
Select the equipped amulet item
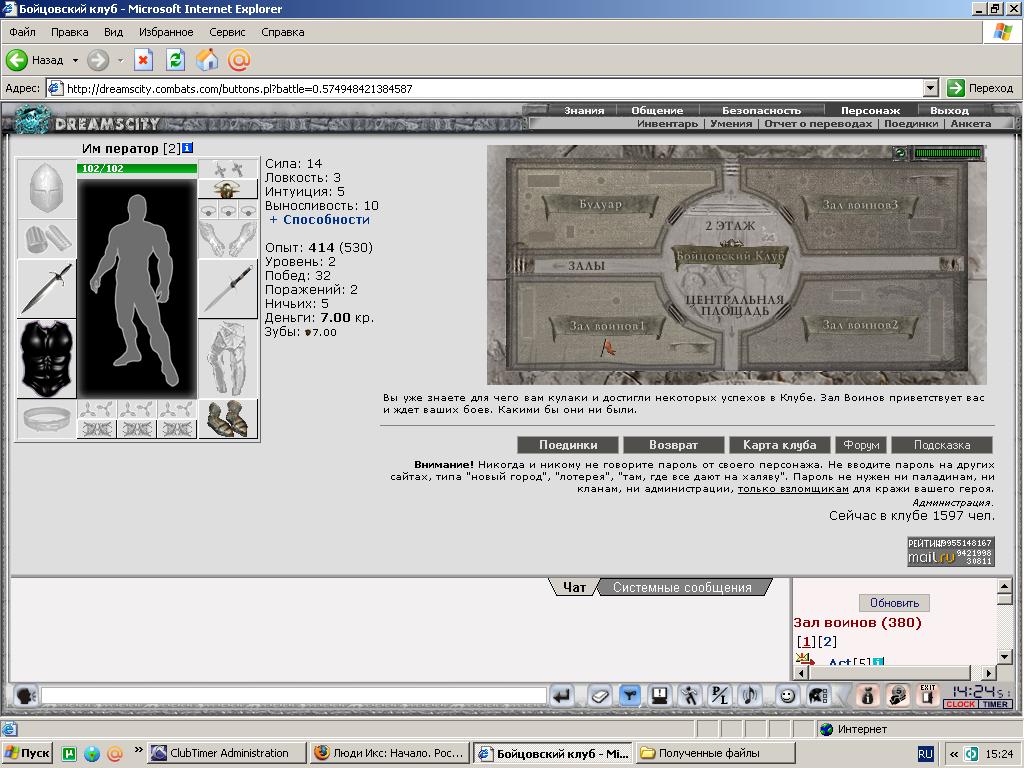tap(228, 189)
